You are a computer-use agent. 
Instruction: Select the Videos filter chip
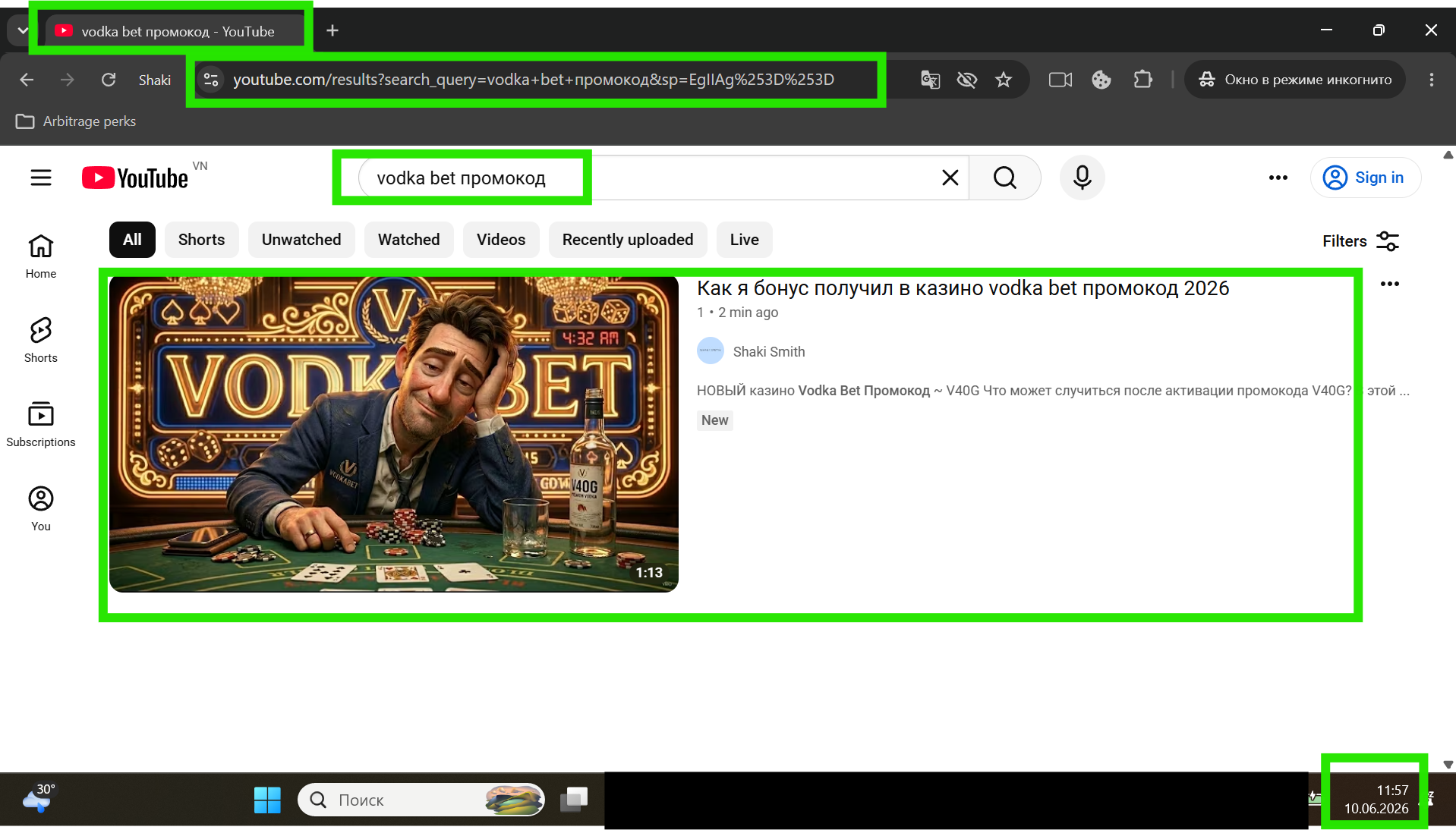[501, 240]
